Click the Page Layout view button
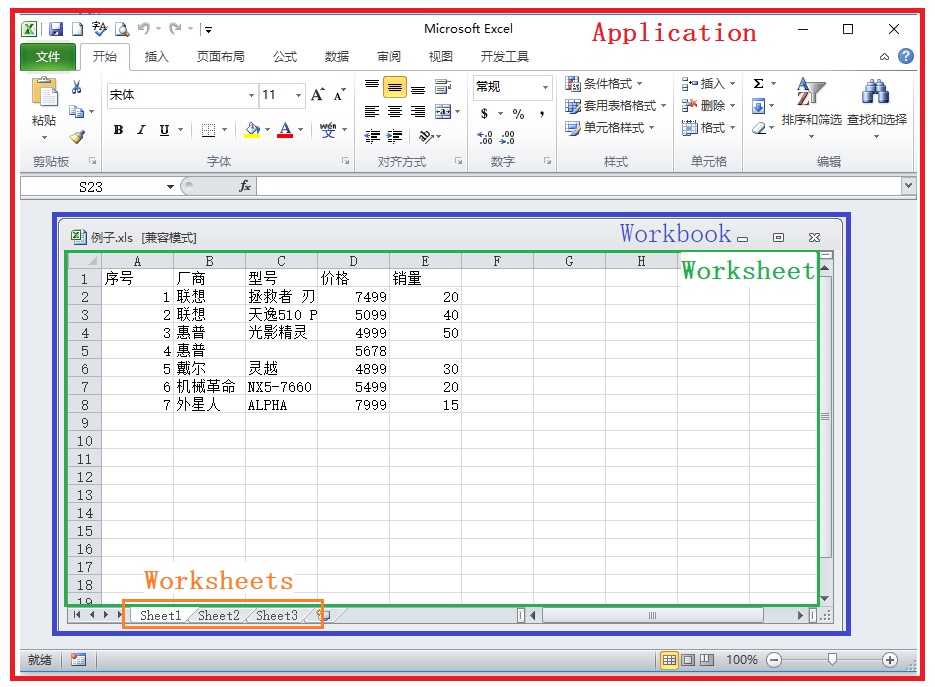 pyautogui.click(x=688, y=660)
